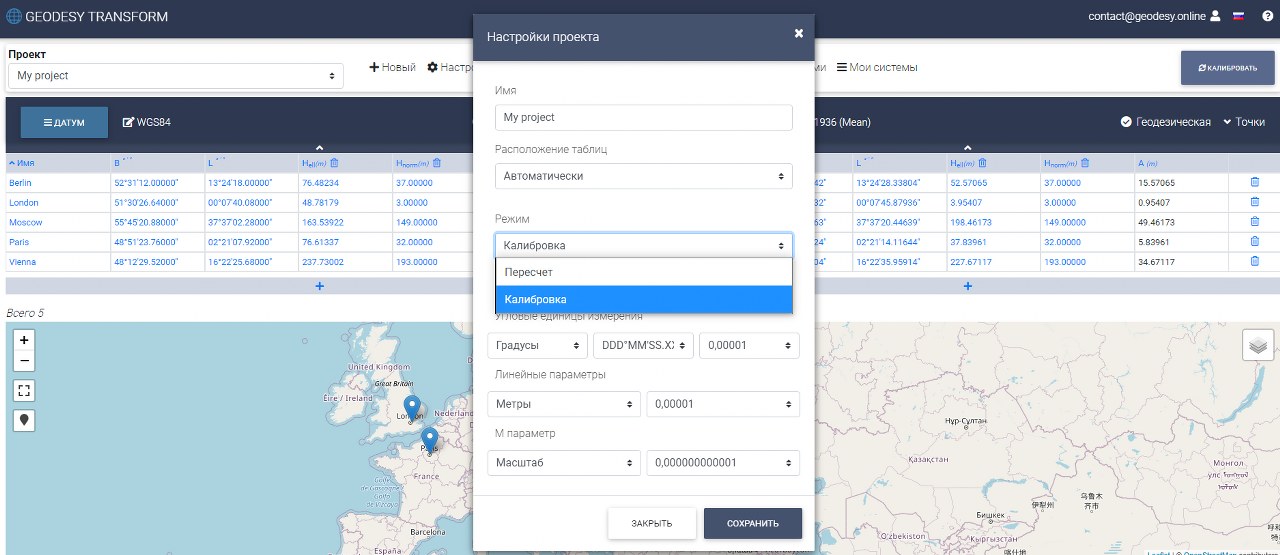Open the Градусы angular units dropdown
Screen dimensions: 1280x555
tap(538, 345)
